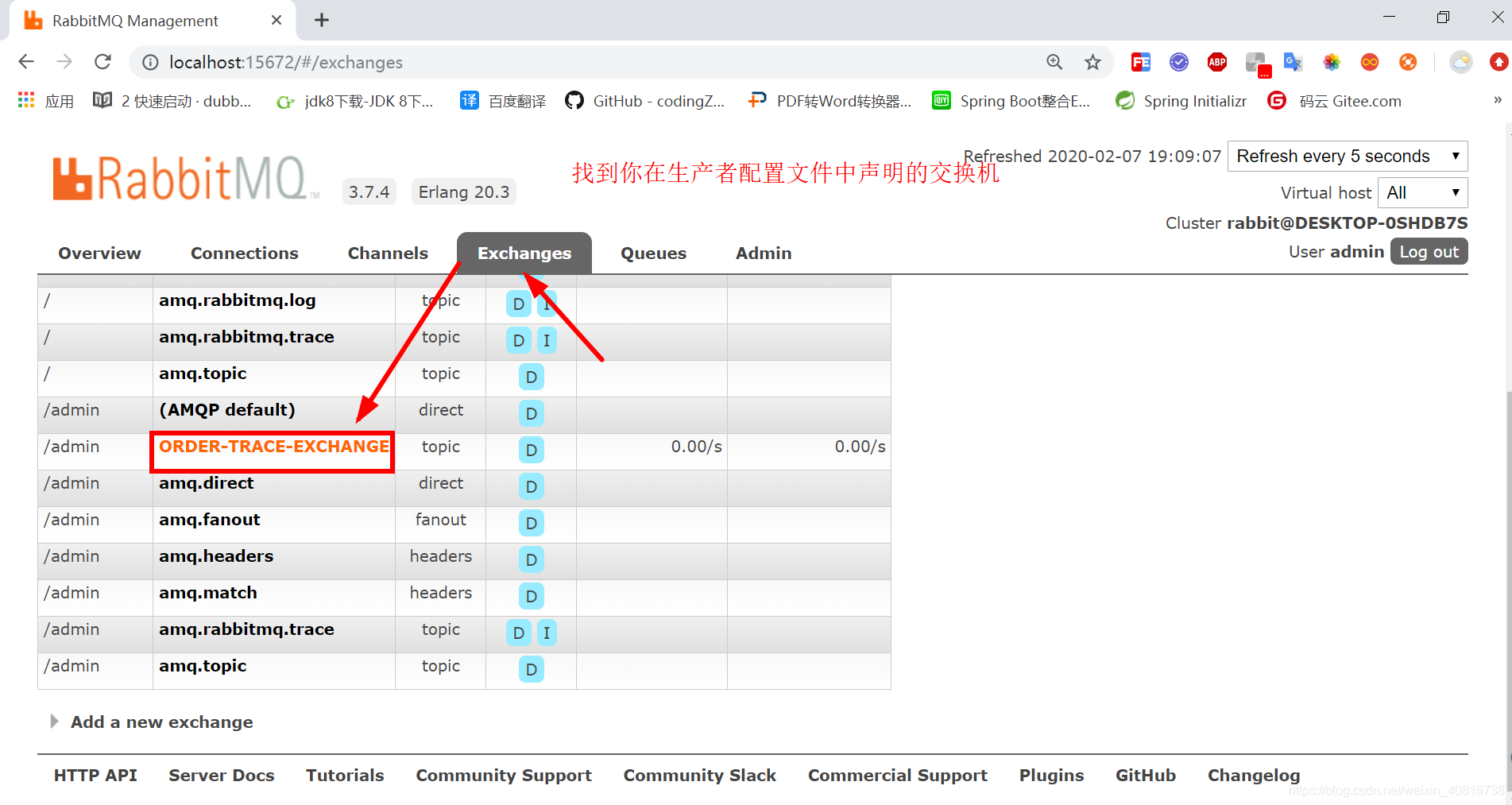Click the D badge in amq.match row
The width and height of the screenshot is (1512, 805).
pos(532,596)
